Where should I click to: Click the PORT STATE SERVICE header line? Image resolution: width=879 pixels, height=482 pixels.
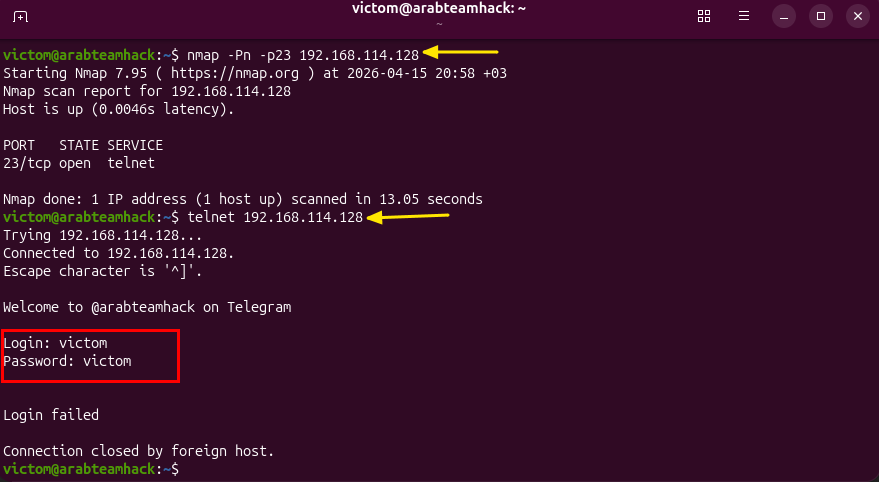click(83, 145)
